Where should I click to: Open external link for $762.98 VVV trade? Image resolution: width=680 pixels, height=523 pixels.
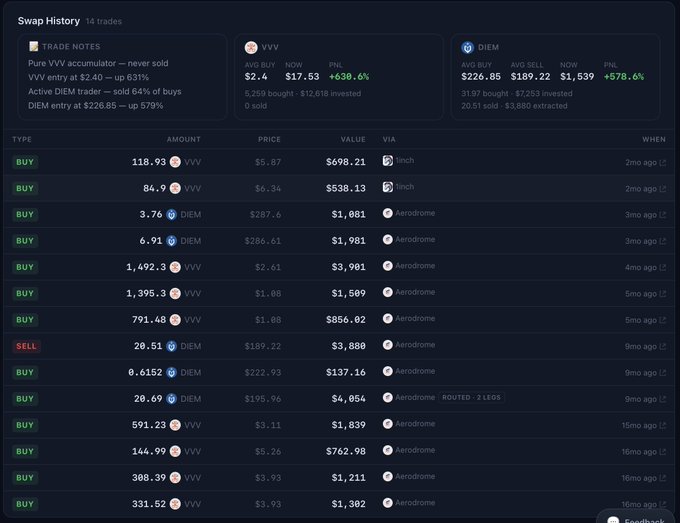click(x=663, y=451)
